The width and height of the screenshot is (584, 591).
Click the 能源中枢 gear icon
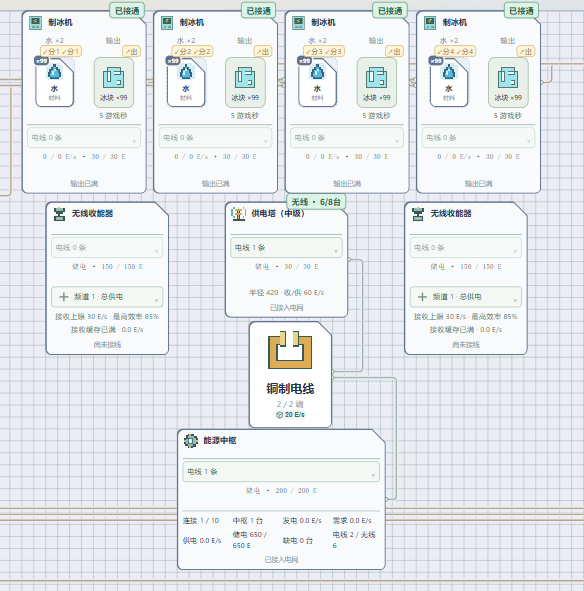[191, 440]
